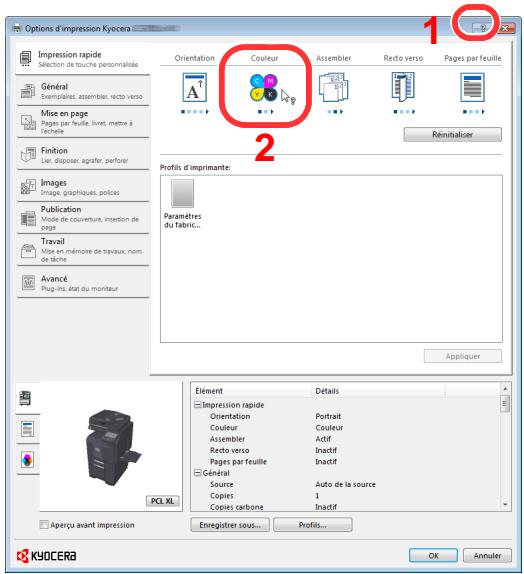The image size is (524, 574).
Task: Click the 'Portrait' detail value
Action: point(328,416)
